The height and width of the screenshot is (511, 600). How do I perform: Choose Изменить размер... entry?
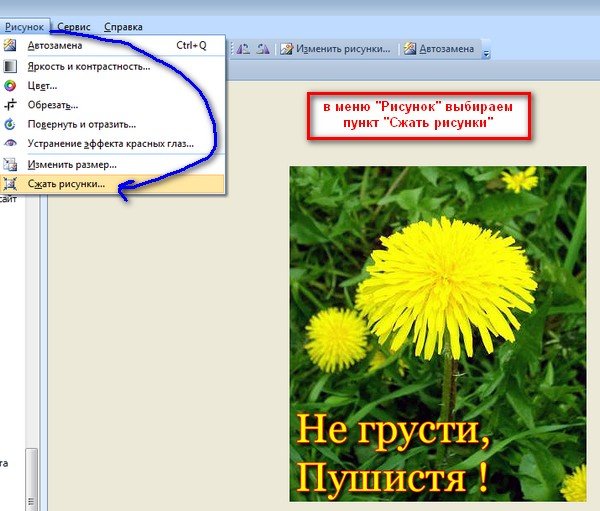(x=112, y=165)
